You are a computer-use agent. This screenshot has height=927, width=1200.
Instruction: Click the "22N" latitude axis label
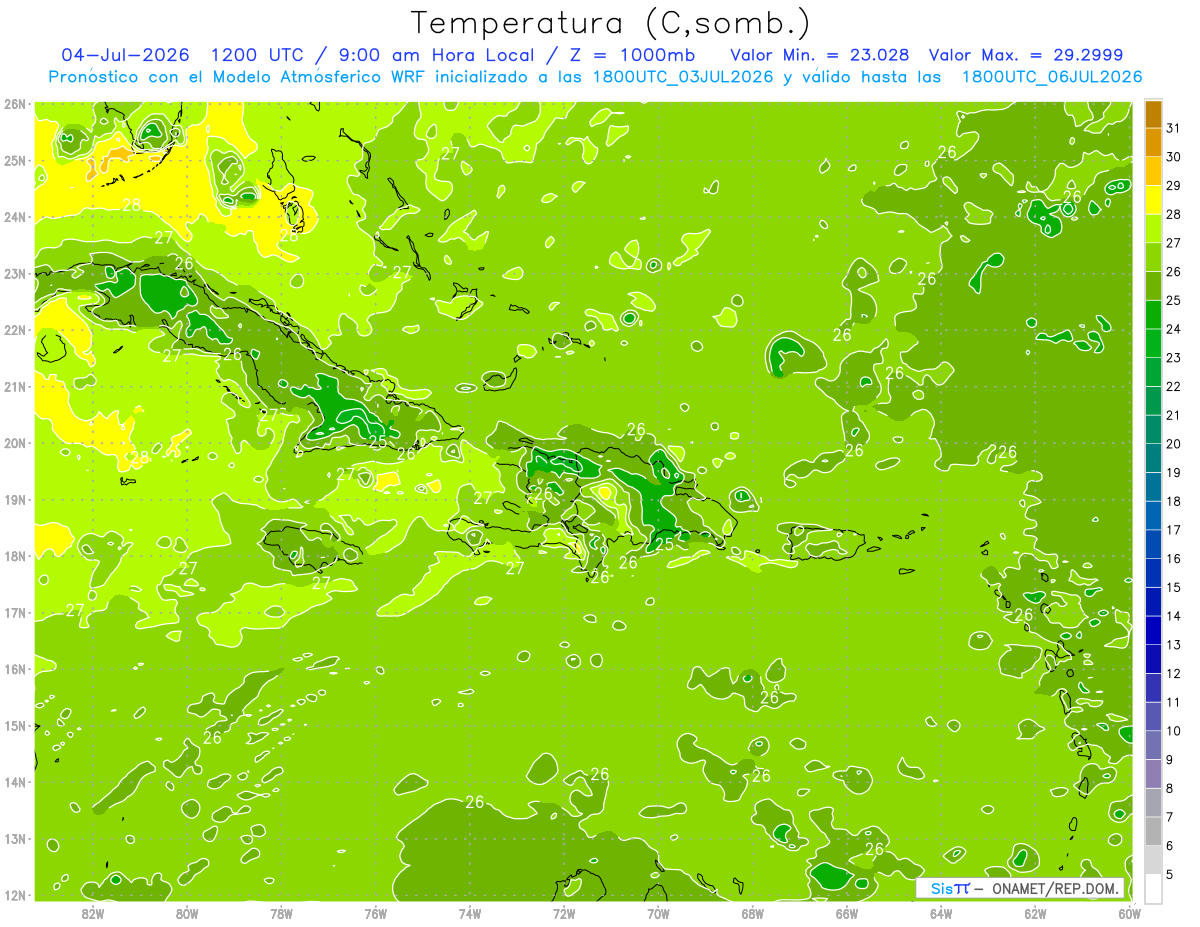coord(15,330)
